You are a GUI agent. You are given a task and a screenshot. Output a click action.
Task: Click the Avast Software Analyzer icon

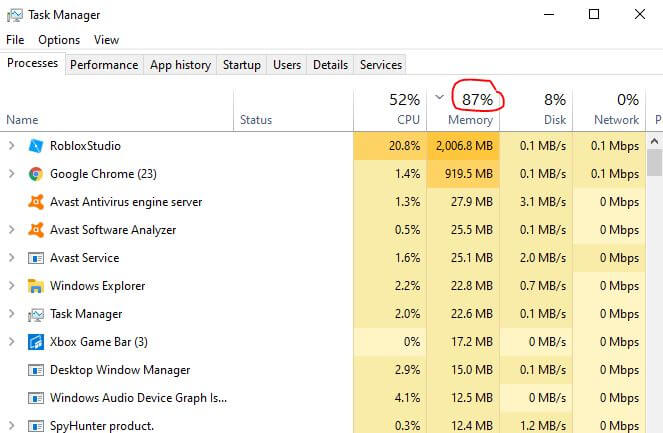pos(36,230)
